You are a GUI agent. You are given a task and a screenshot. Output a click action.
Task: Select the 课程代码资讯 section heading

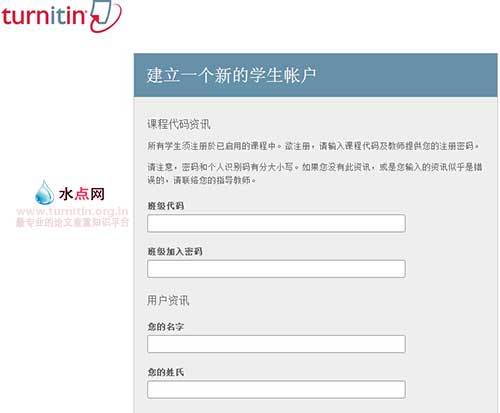[x=179, y=124]
